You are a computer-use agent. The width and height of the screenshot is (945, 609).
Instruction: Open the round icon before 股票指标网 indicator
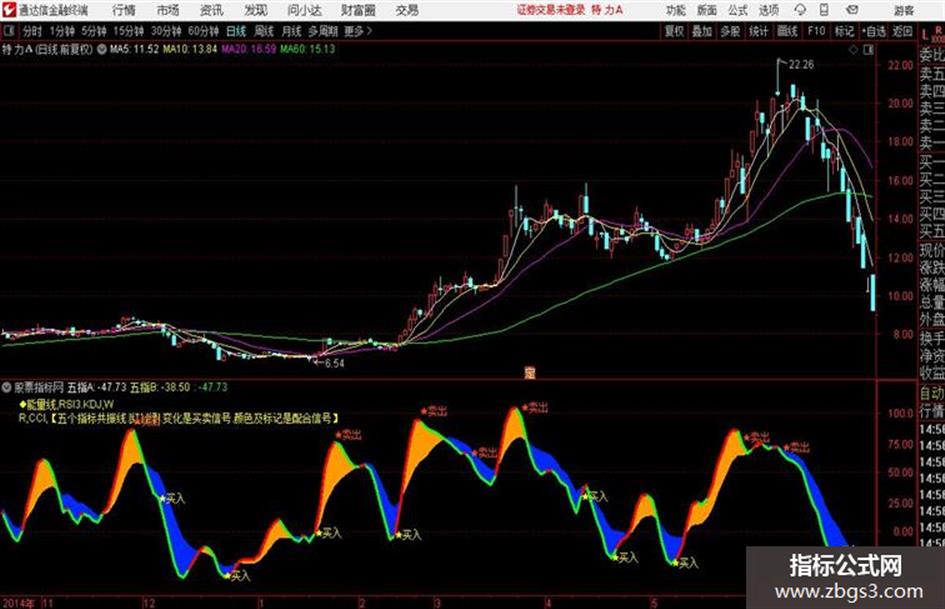pyautogui.click(x=7, y=387)
